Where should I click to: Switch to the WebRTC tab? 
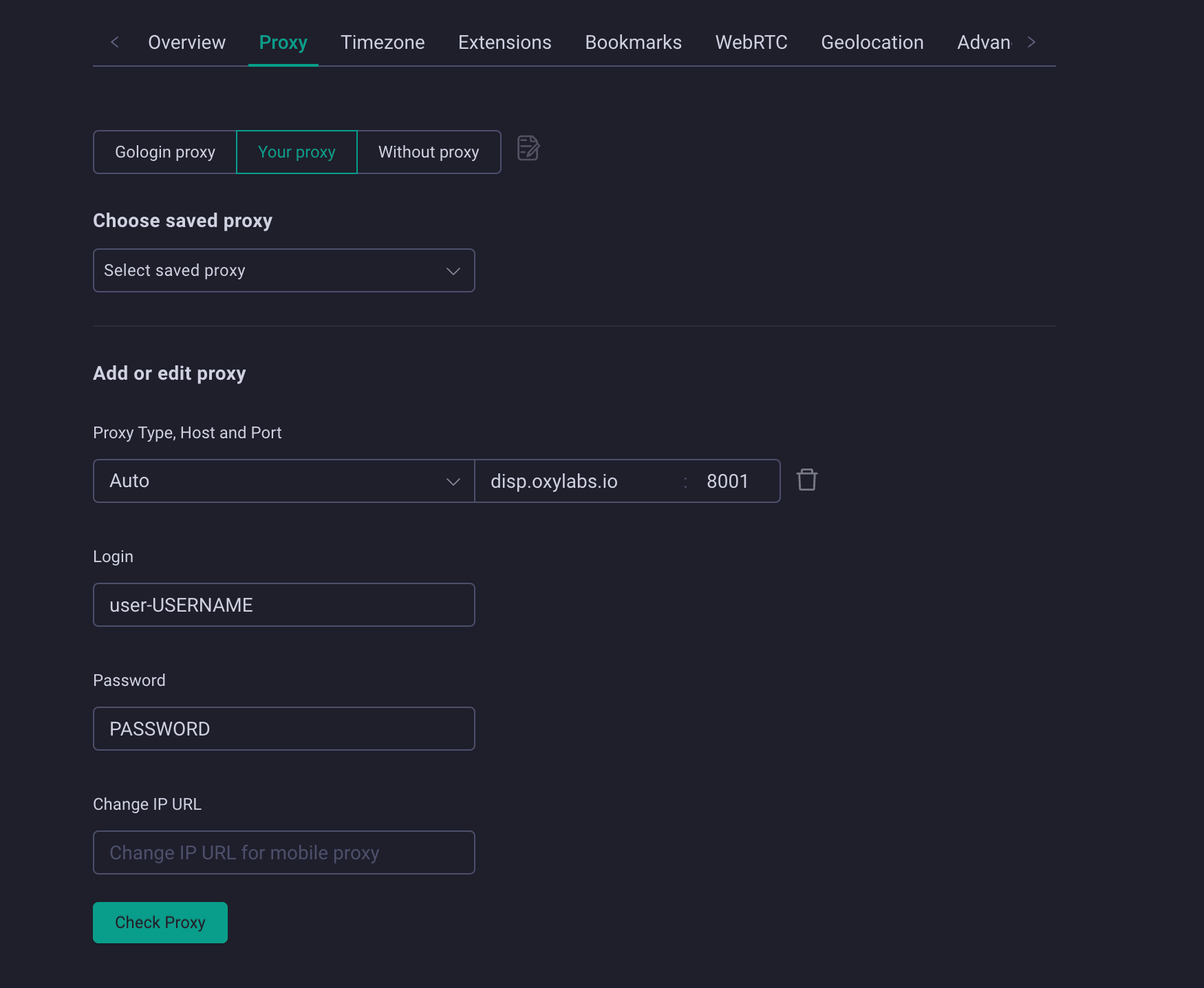click(x=751, y=43)
